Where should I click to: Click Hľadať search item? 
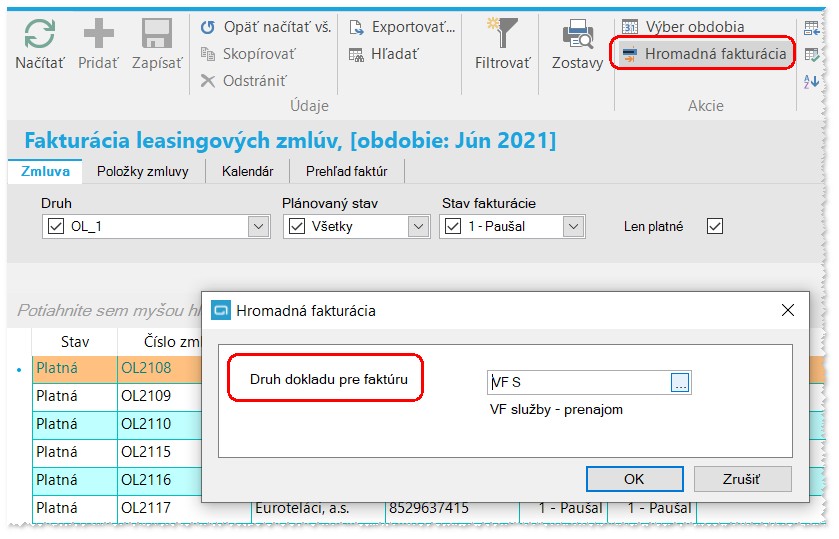pyautogui.click(x=384, y=54)
